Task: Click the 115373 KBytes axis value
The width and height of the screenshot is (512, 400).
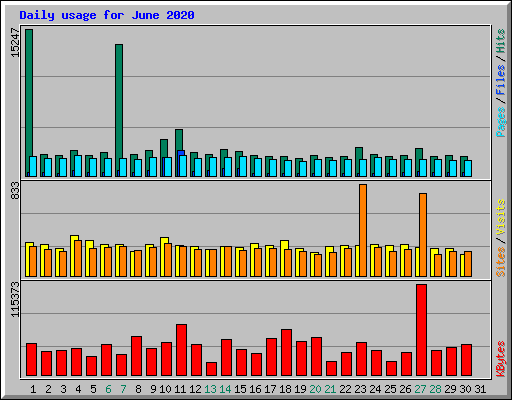Action: coord(15,299)
